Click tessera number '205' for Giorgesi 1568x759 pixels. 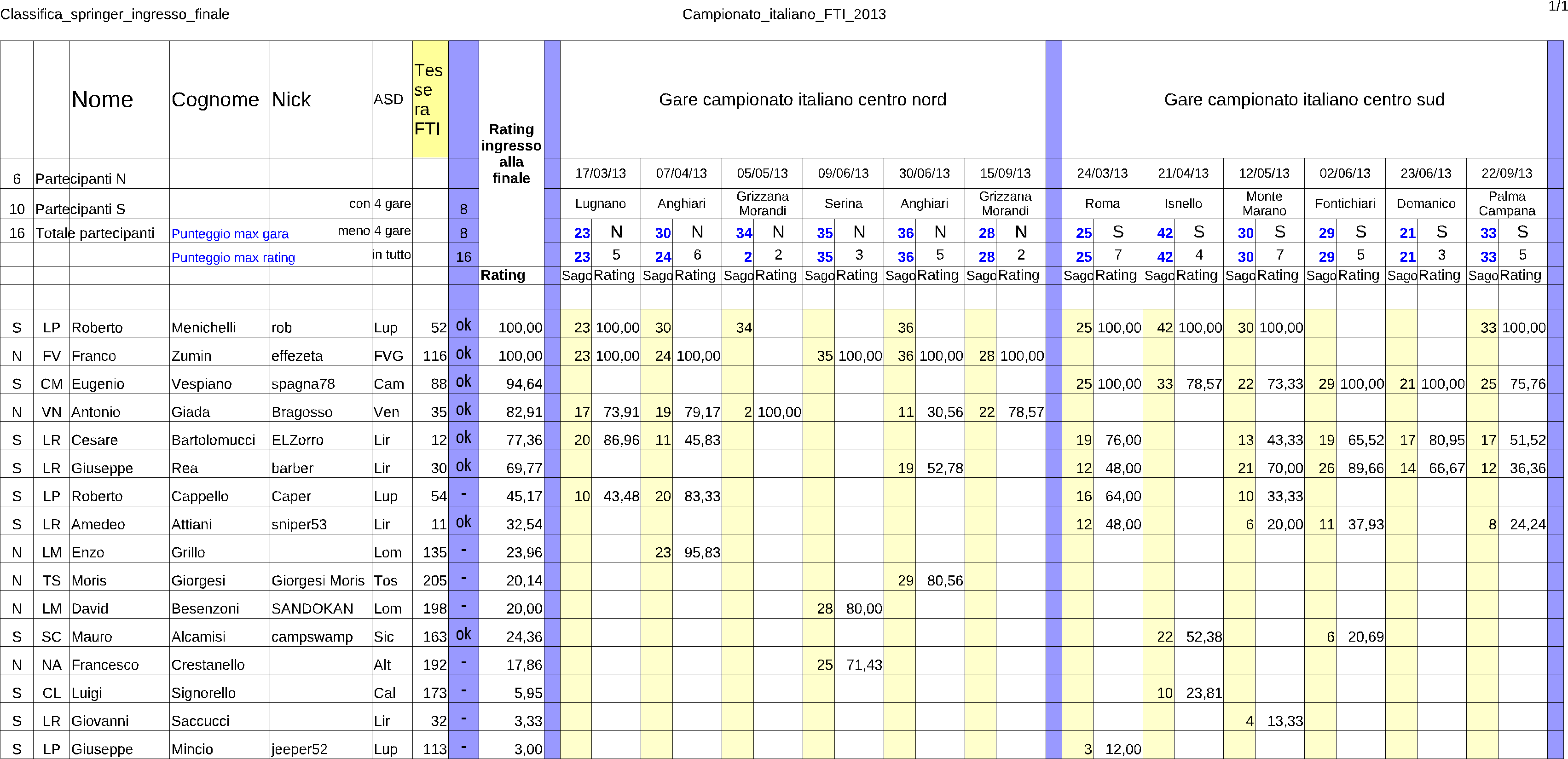click(434, 581)
